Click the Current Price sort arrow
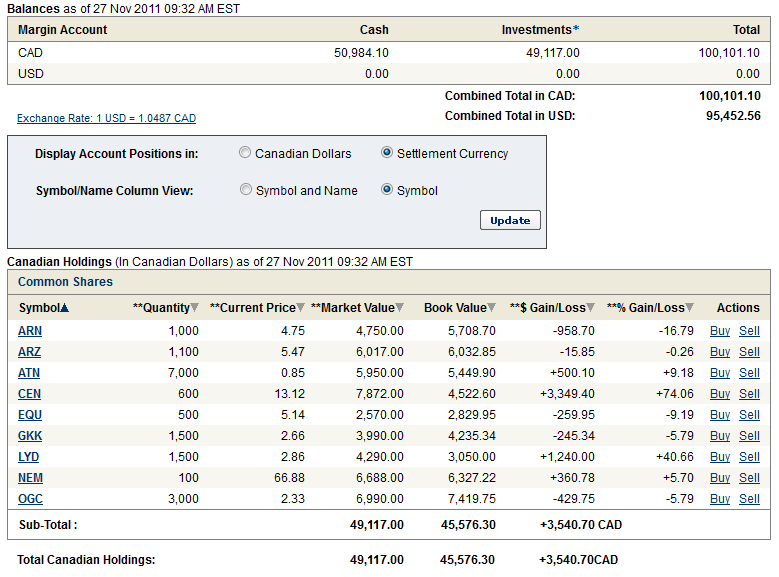779x577 pixels. [302, 308]
